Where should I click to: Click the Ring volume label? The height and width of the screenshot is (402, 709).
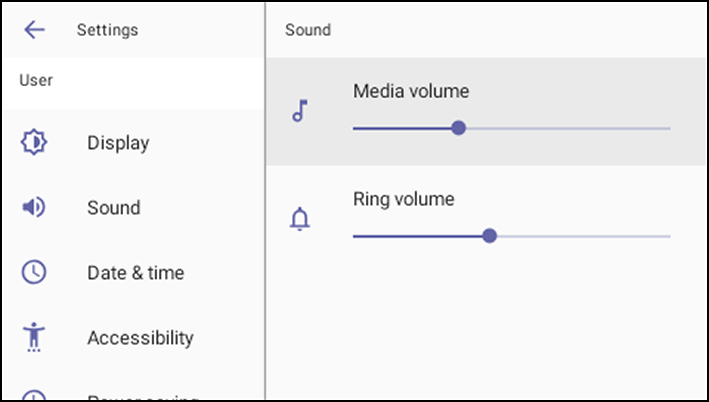pyautogui.click(x=404, y=199)
